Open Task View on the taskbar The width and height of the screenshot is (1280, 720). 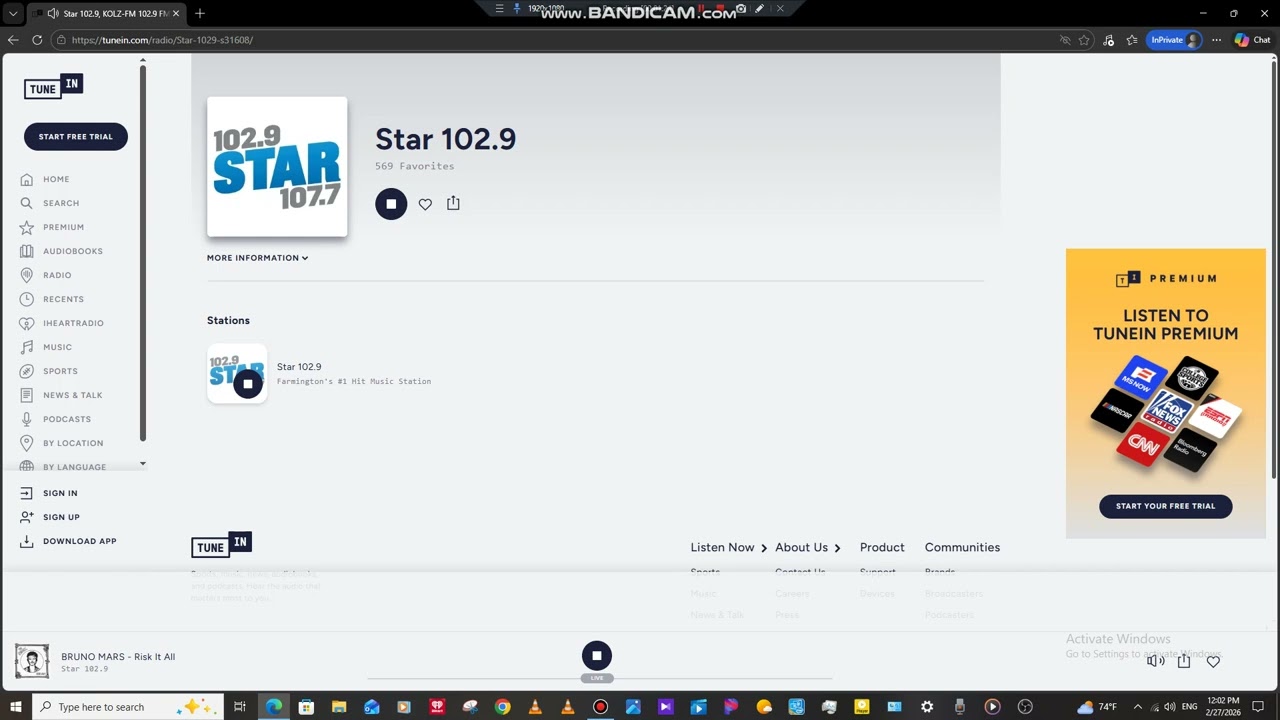coord(240,707)
